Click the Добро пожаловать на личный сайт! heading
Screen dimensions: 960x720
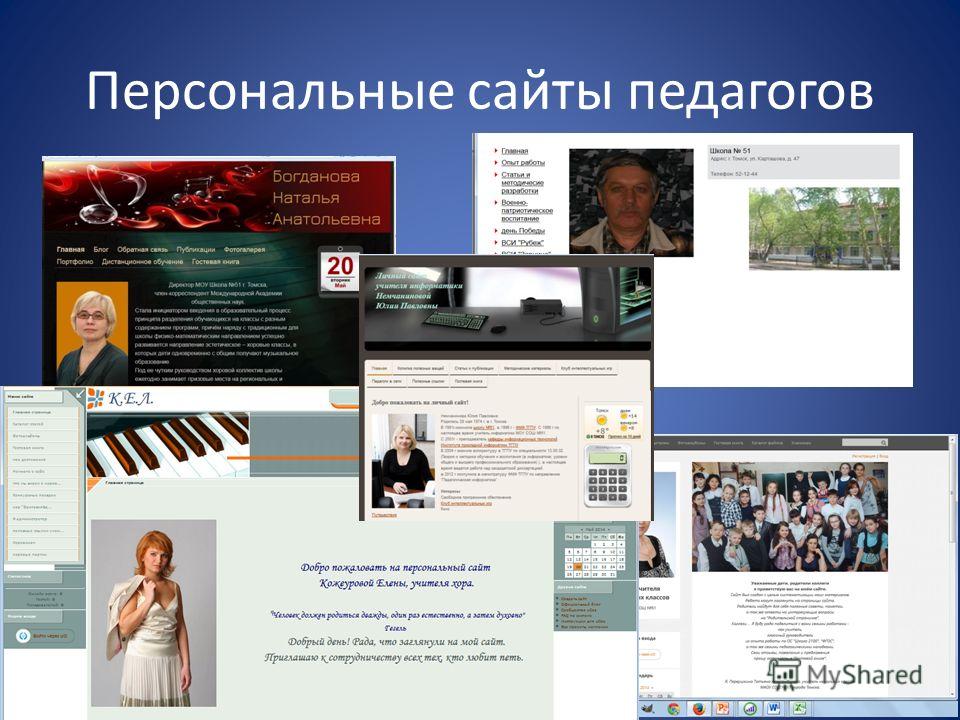[x=420, y=402]
